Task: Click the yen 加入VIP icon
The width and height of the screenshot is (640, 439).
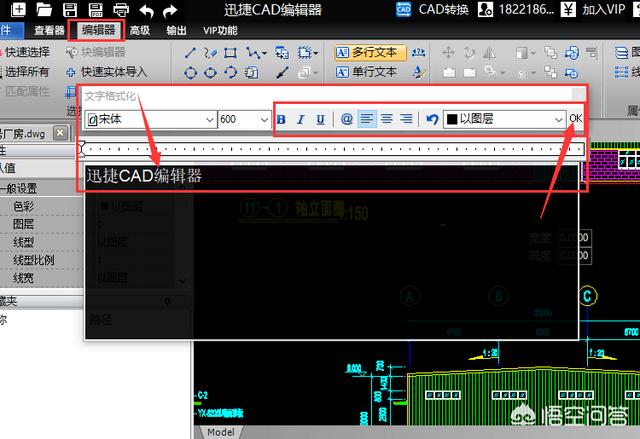Action: click(568, 9)
